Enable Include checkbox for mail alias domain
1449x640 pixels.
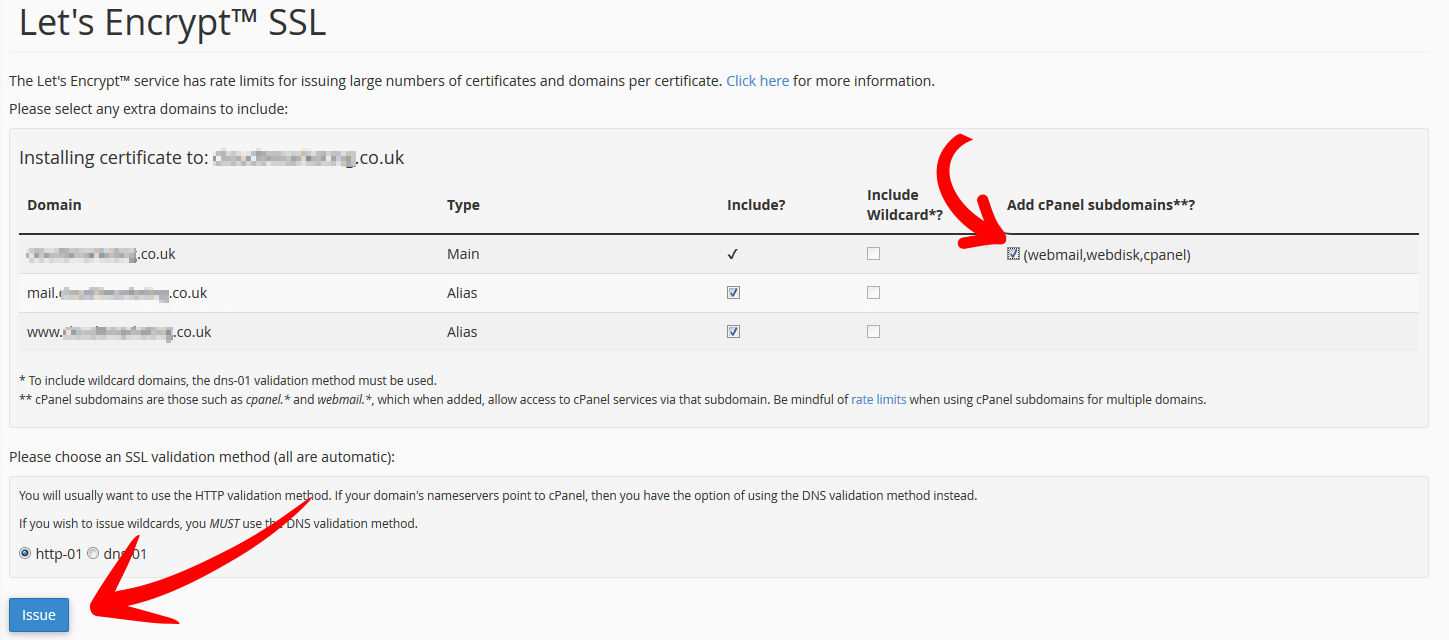(733, 292)
